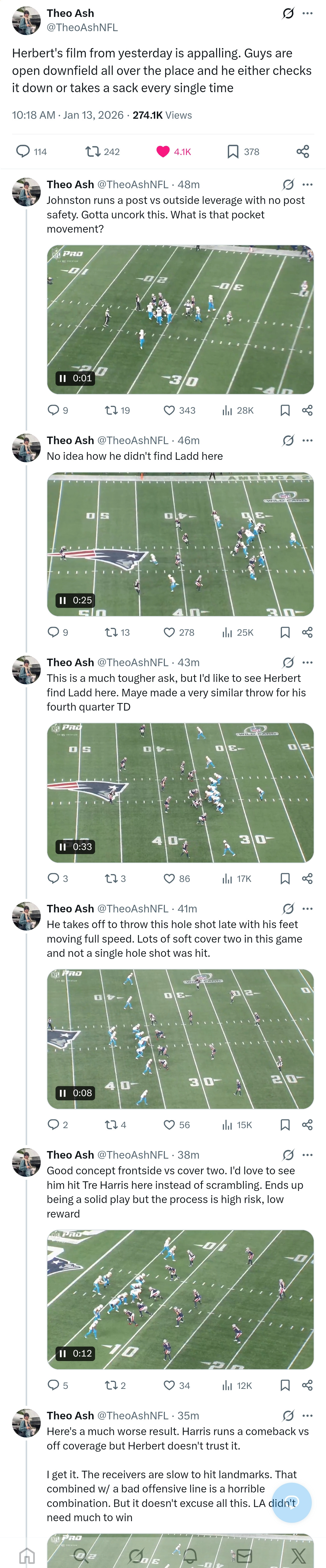This screenshot has width=326, height=1568.
Task: Bookmark the 43m reply about Maye
Action: click(285, 879)
